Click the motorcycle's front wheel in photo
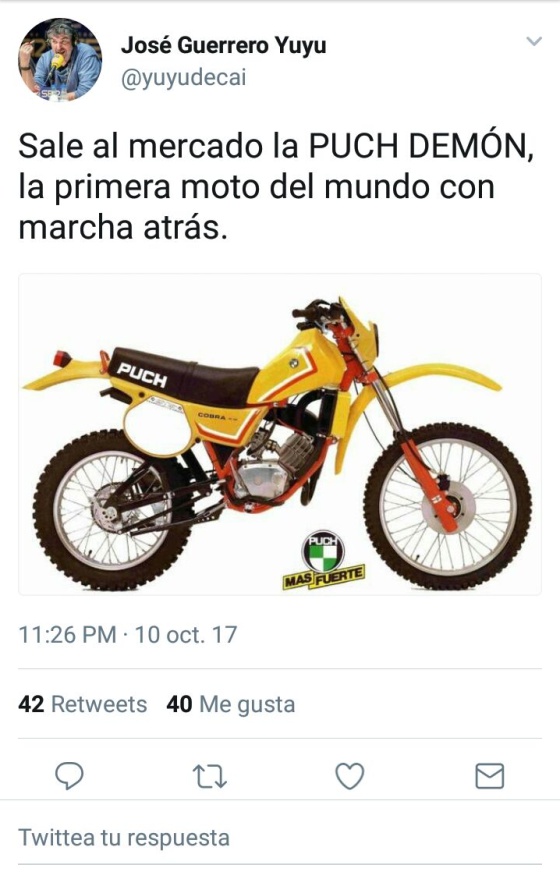 [x=448, y=506]
